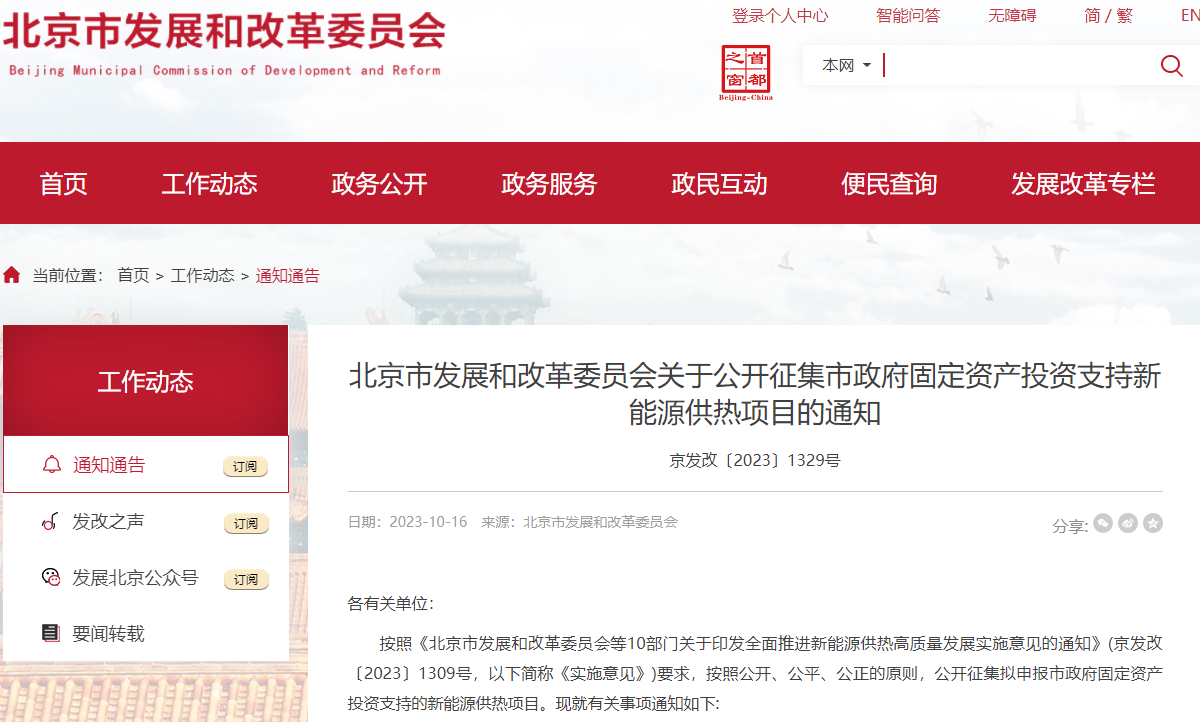Image resolution: width=1200 pixels, height=722 pixels.
Task: Open the 本网 search scope dropdown
Action: 846,66
